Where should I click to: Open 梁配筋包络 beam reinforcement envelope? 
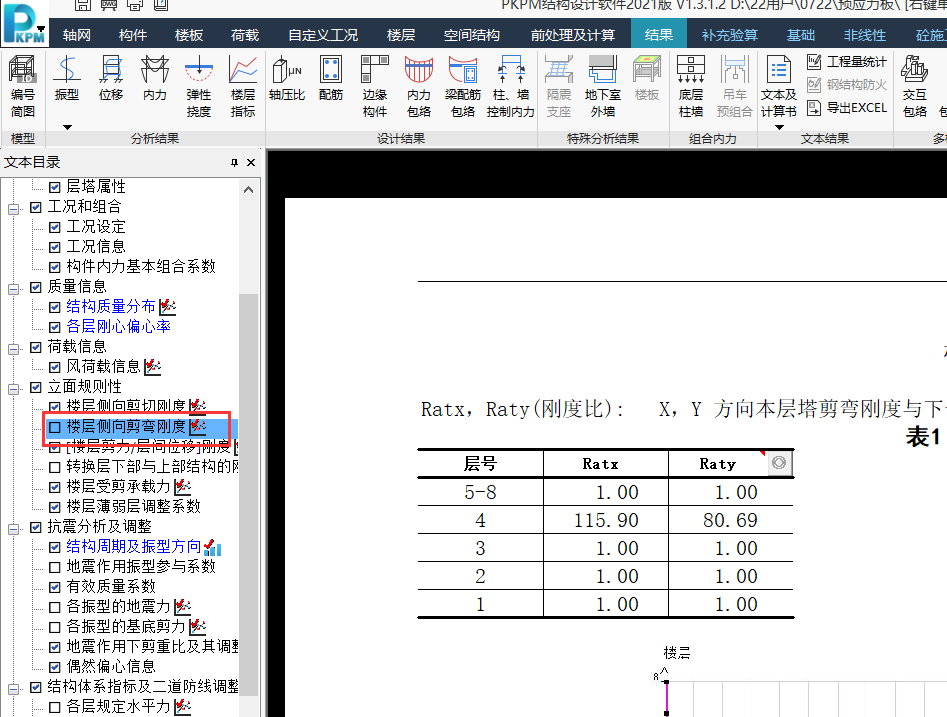[x=463, y=86]
